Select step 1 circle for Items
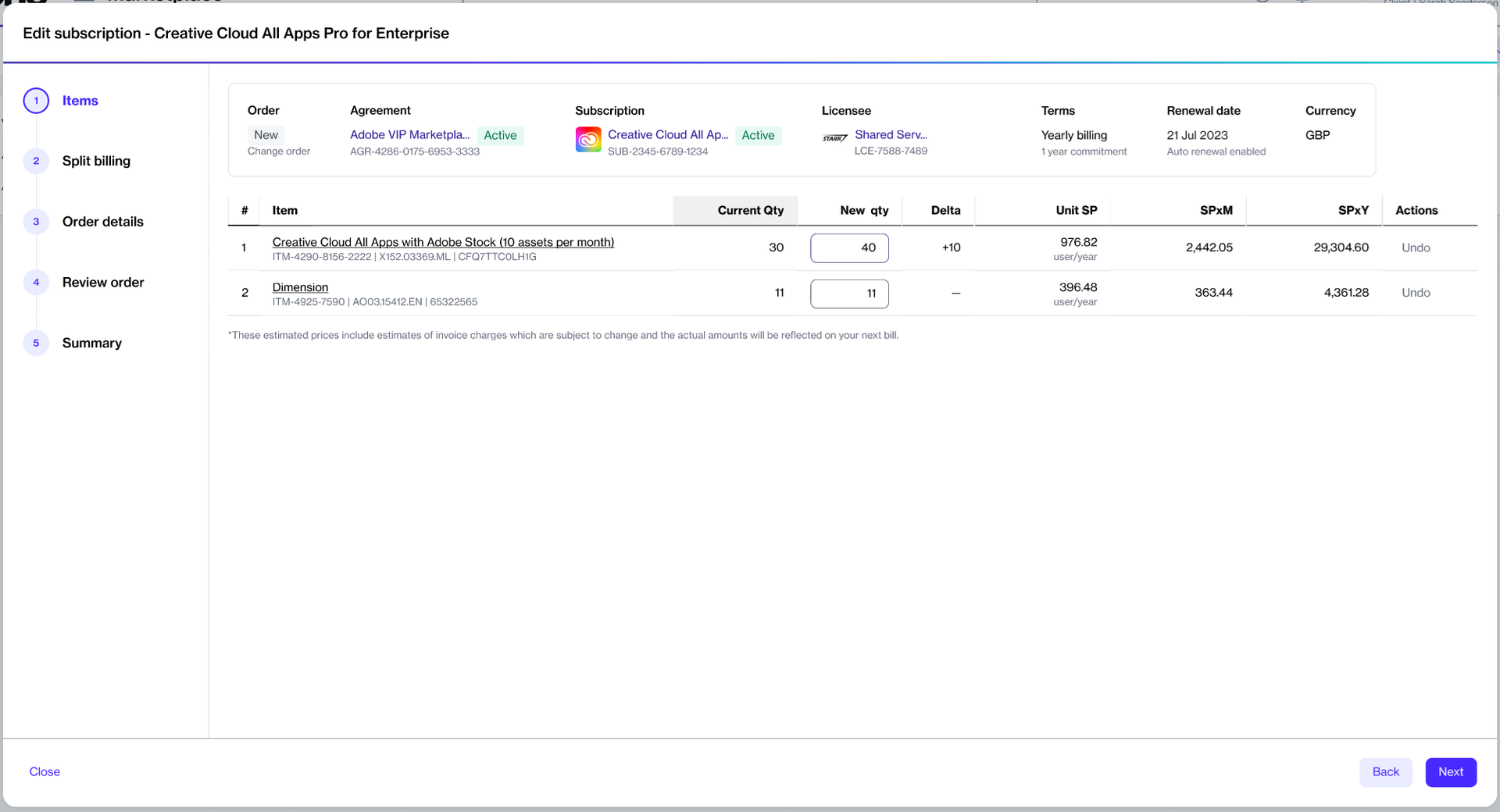The image size is (1500, 812). coord(36,101)
